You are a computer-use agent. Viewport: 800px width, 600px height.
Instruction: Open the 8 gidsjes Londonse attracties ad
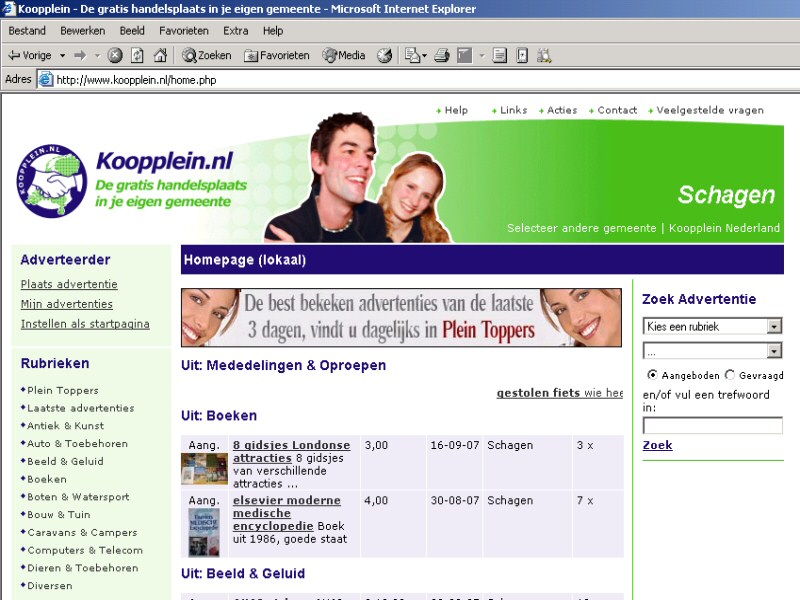click(x=291, y=452)
